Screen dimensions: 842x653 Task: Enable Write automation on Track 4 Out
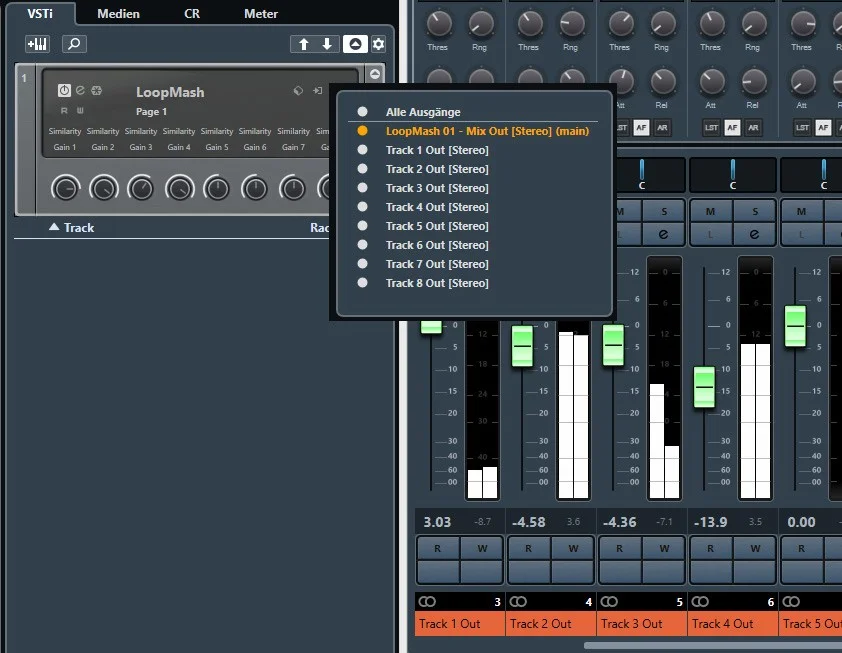click(x=755, y=548)
